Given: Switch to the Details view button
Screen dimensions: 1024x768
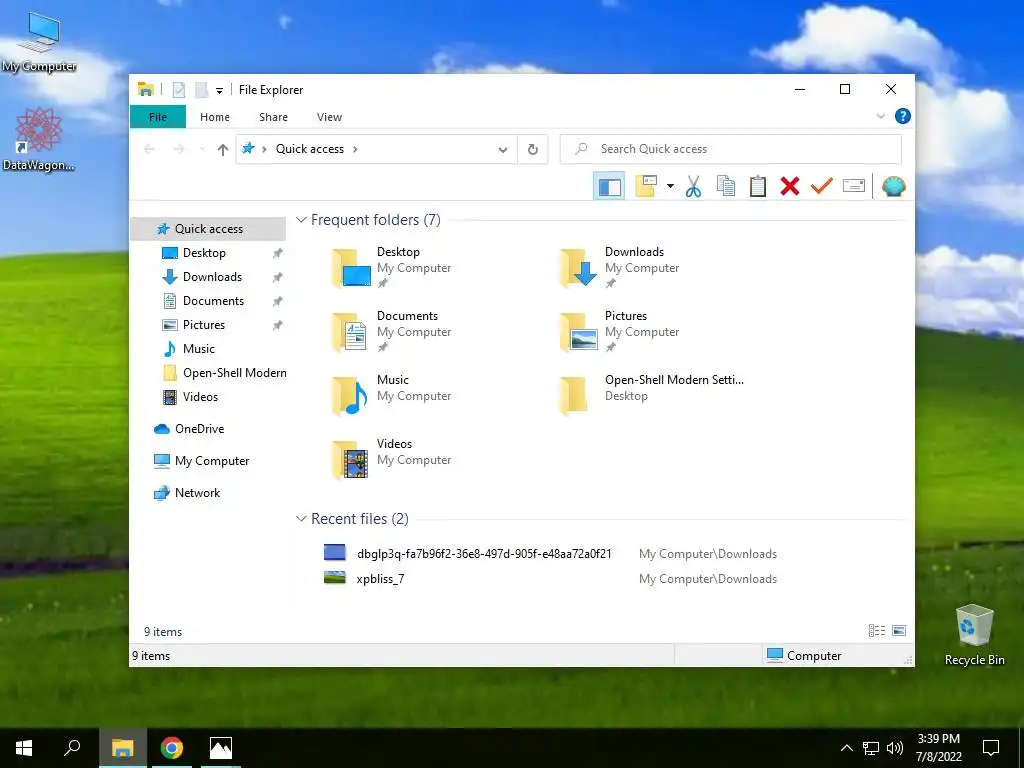Looking at the screenshot, I should pos(877,631).
